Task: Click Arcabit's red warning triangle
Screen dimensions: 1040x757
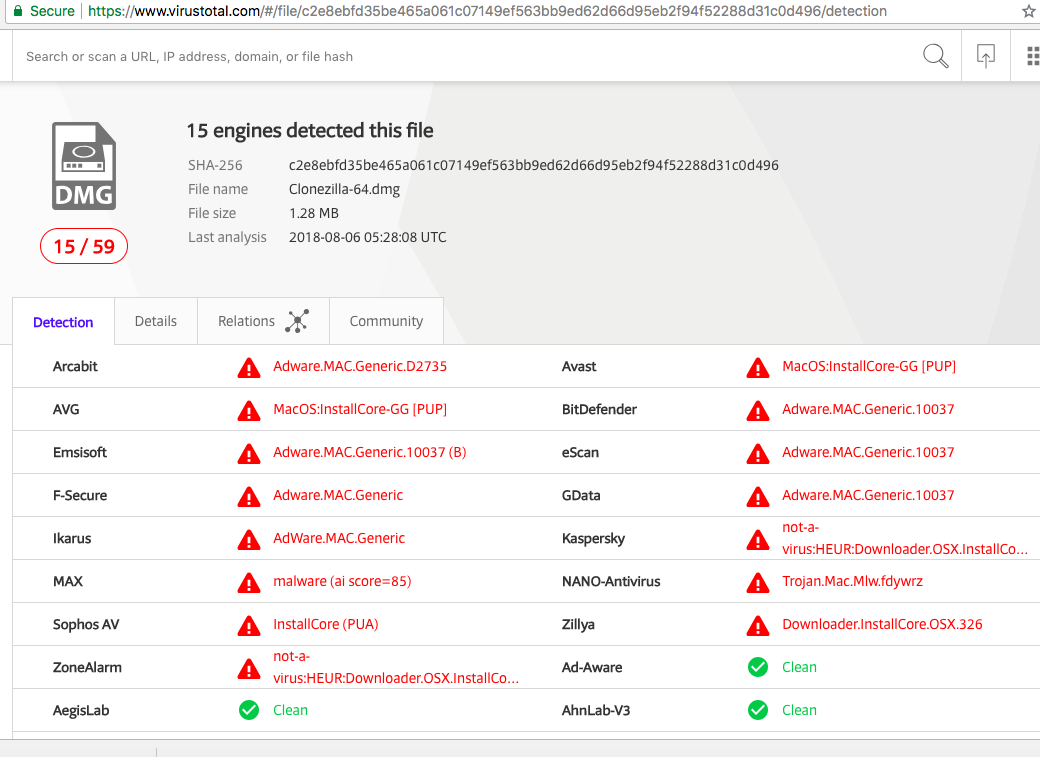Action: tap(249, 367)
